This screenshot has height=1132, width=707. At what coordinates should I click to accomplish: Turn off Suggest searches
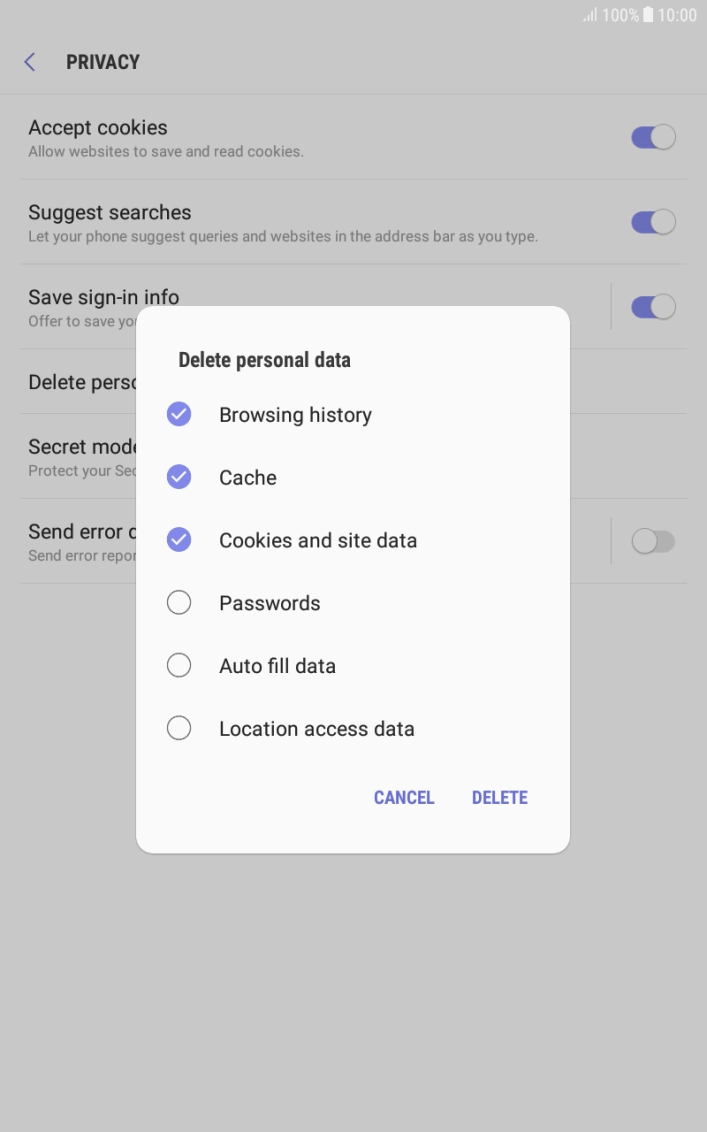coord(653,221)
